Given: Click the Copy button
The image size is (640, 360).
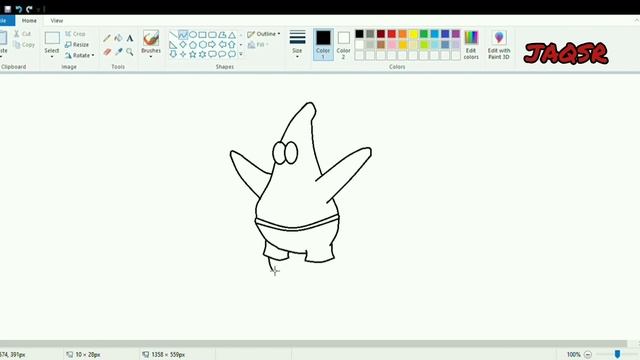Looking at the screenshot, I should coord(24,44).
